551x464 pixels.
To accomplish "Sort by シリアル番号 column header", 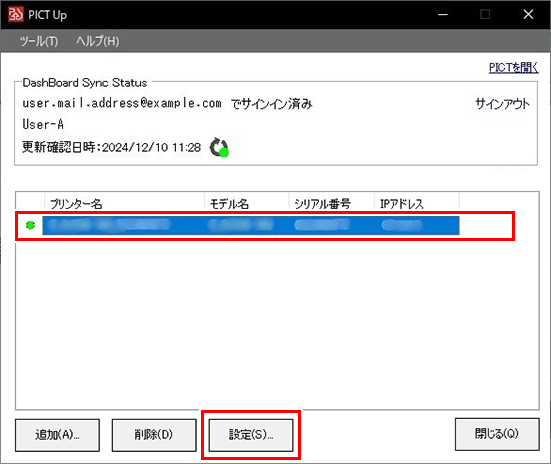I will (332, 204).
